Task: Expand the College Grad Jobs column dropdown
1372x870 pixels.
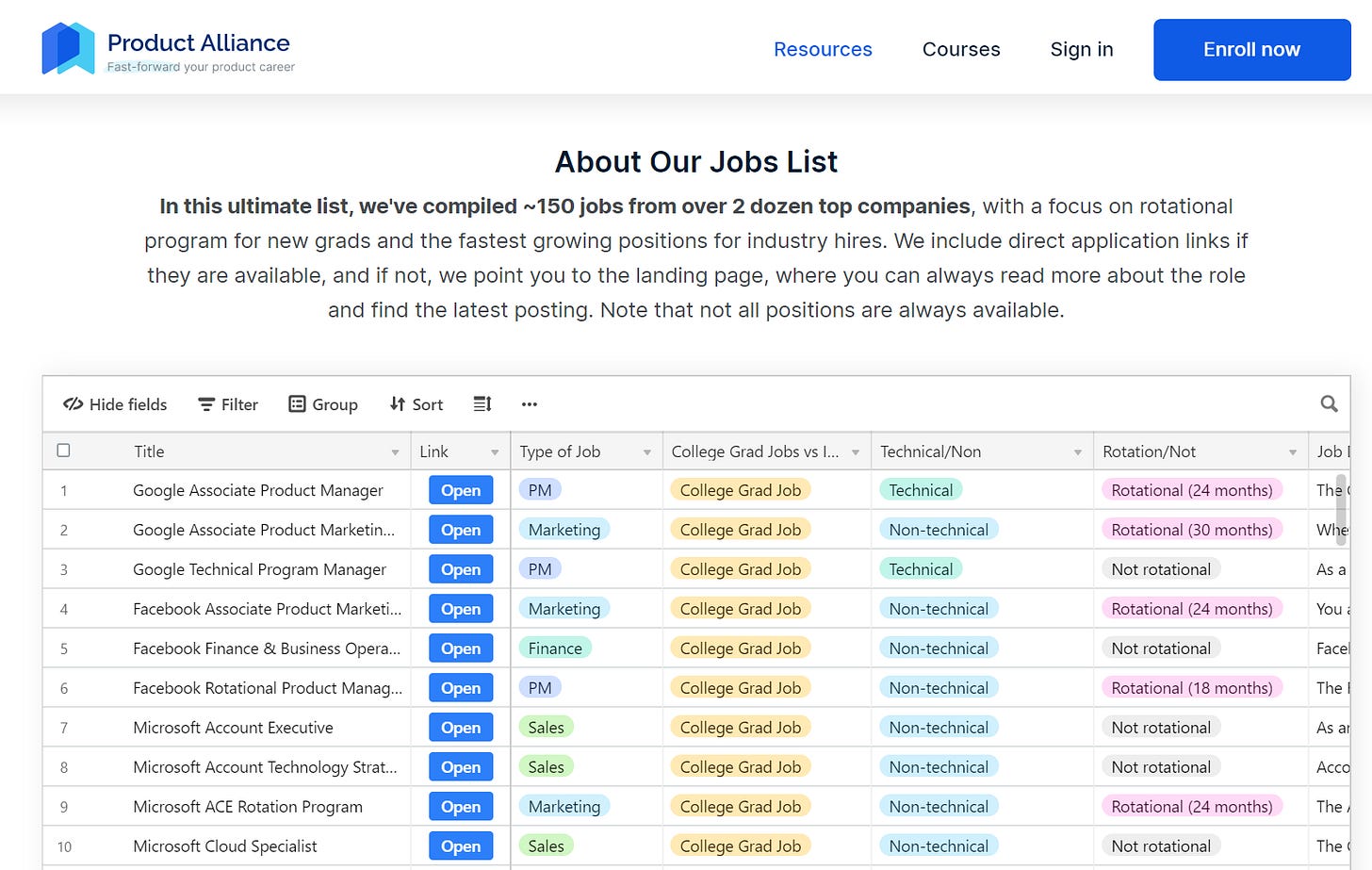Action: click(x=856, y=452)
